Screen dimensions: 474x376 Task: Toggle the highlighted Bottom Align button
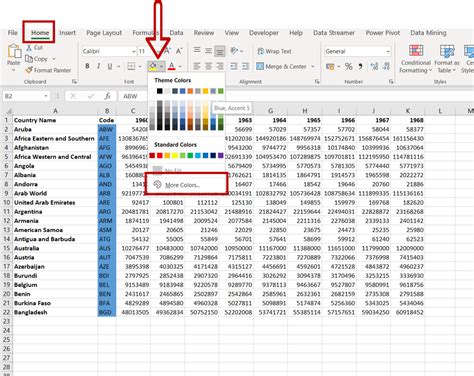click(220, 51)
